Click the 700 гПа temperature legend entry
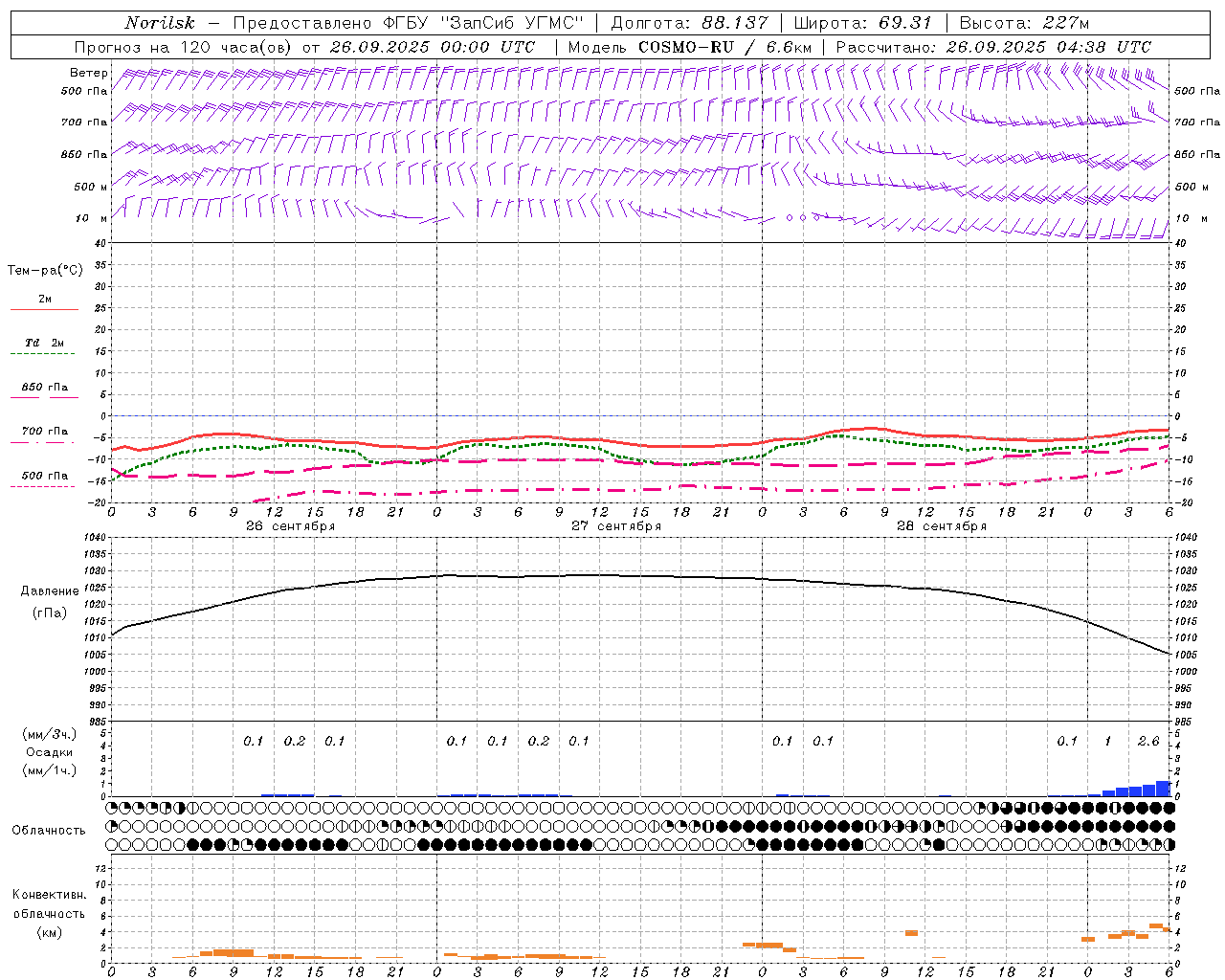1225x980 pixels. [44, 432]
